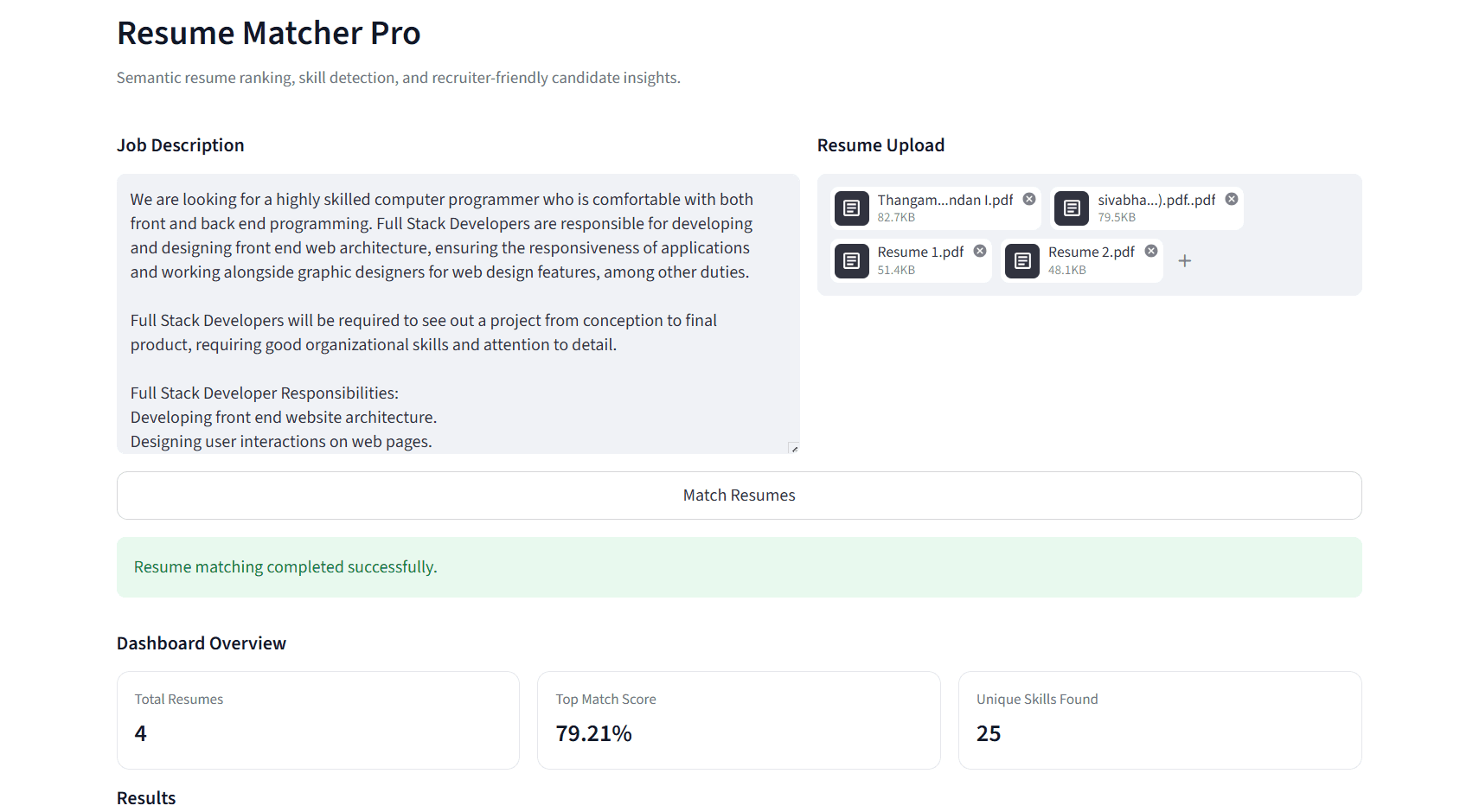Add another resume using the plus icon
1460x812 pixels.
click(x=1185, y=260)
